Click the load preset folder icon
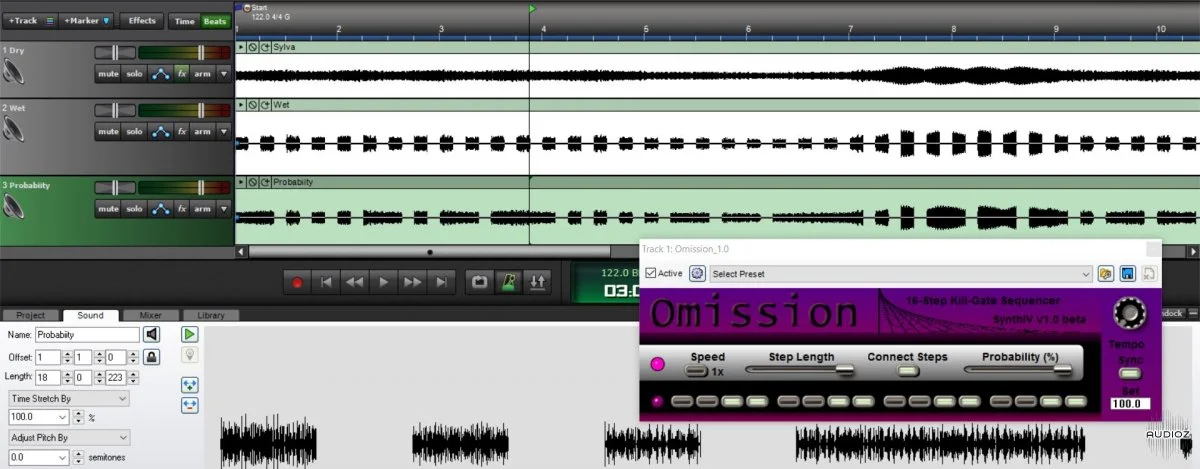1200x469 pixels. click(x=1106, y=273)
